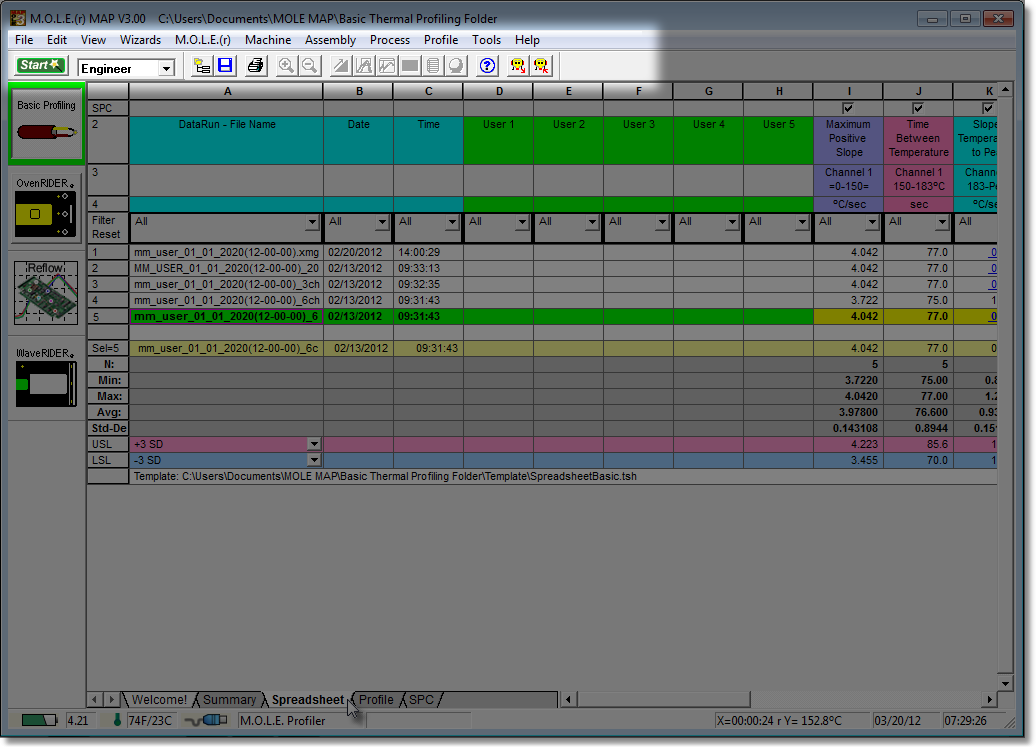Viewport: 1036px width, 749px height.
Task: Click the profile graph tool icon
Action: pyautogui.click(x=387, y=66)
